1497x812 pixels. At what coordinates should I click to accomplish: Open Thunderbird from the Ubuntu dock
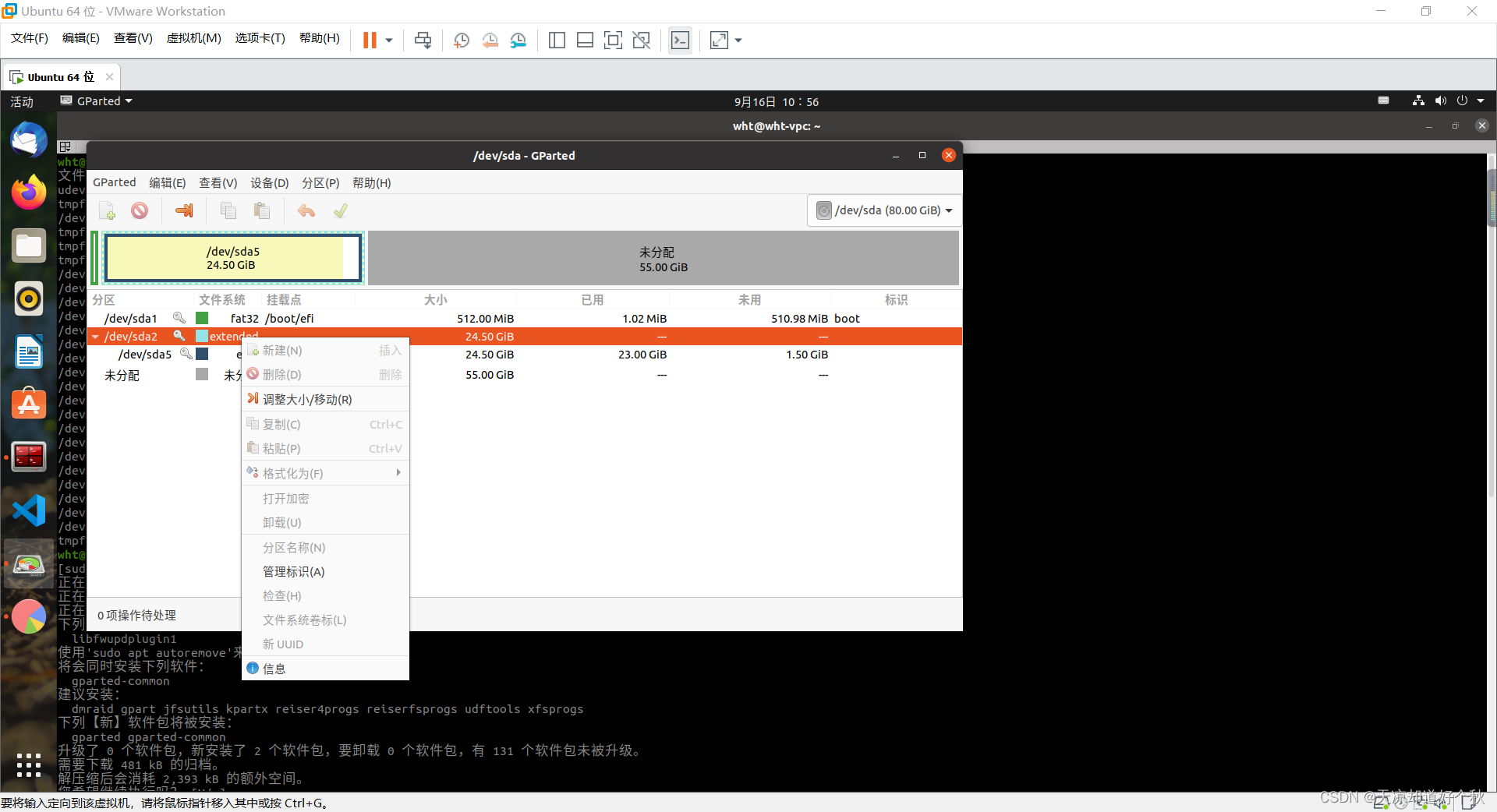pos(29,140)
